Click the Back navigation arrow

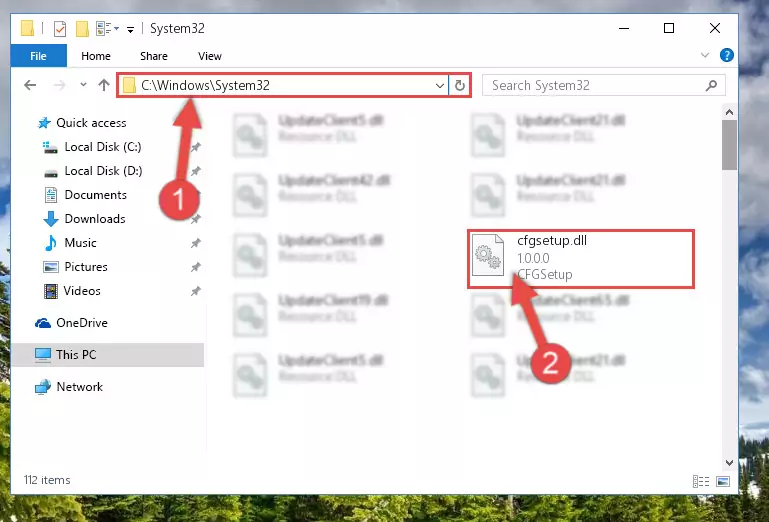[x=30, y=85]
